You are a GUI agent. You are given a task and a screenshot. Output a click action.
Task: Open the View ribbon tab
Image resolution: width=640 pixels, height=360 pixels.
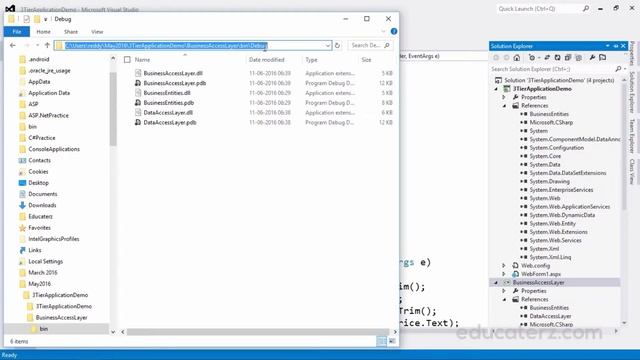(x=97, y=31)
